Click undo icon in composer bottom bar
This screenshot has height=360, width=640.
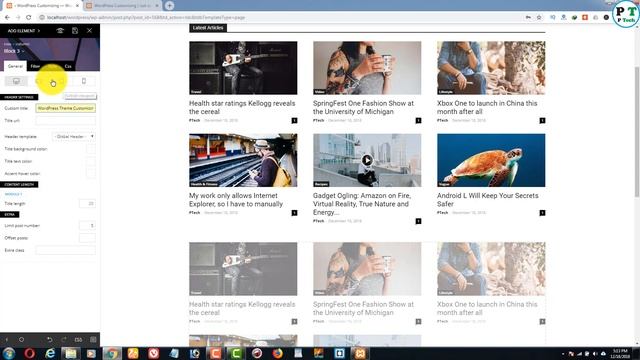point(49,340)
